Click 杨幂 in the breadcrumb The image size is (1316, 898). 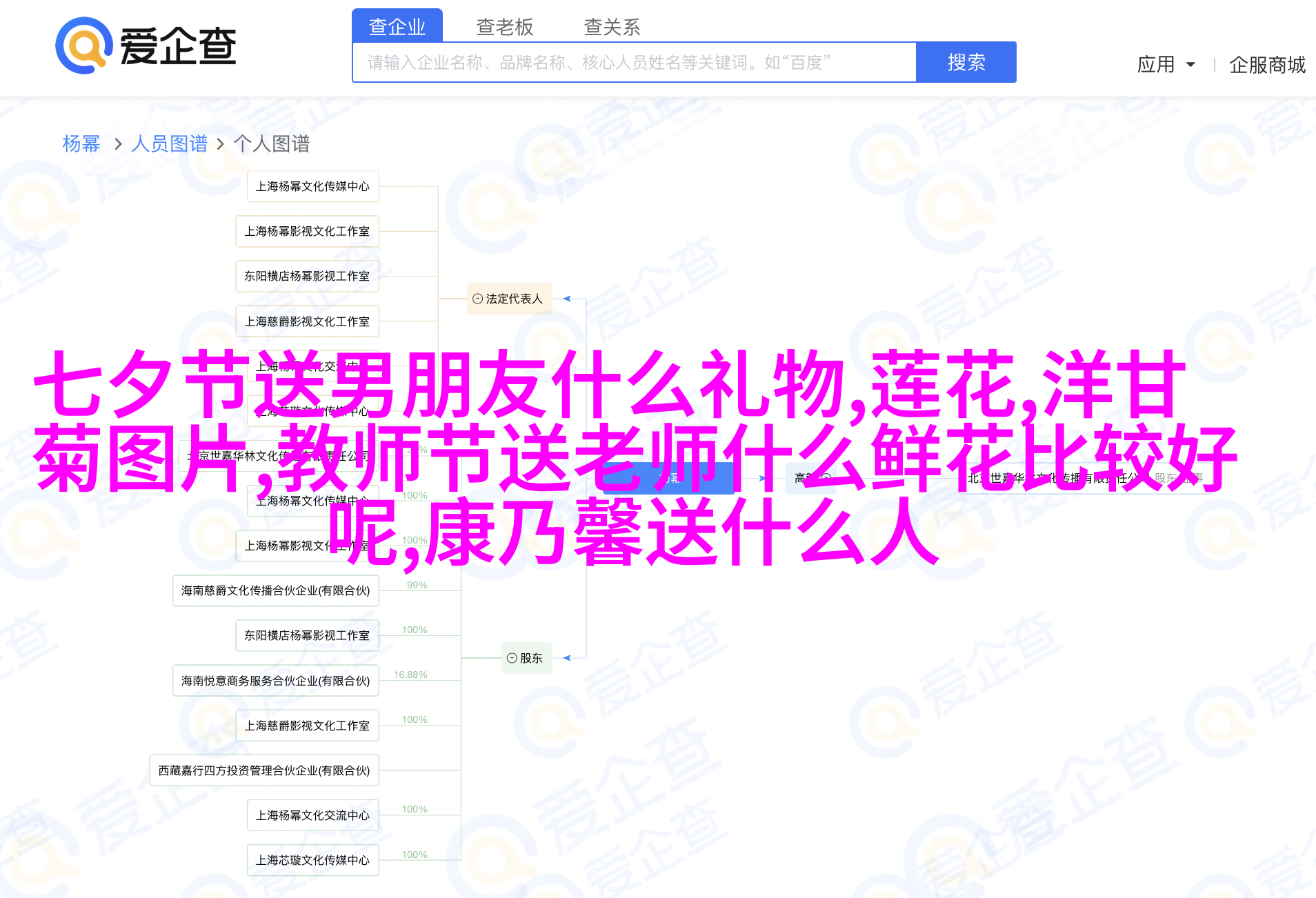[x=81, y=143]
